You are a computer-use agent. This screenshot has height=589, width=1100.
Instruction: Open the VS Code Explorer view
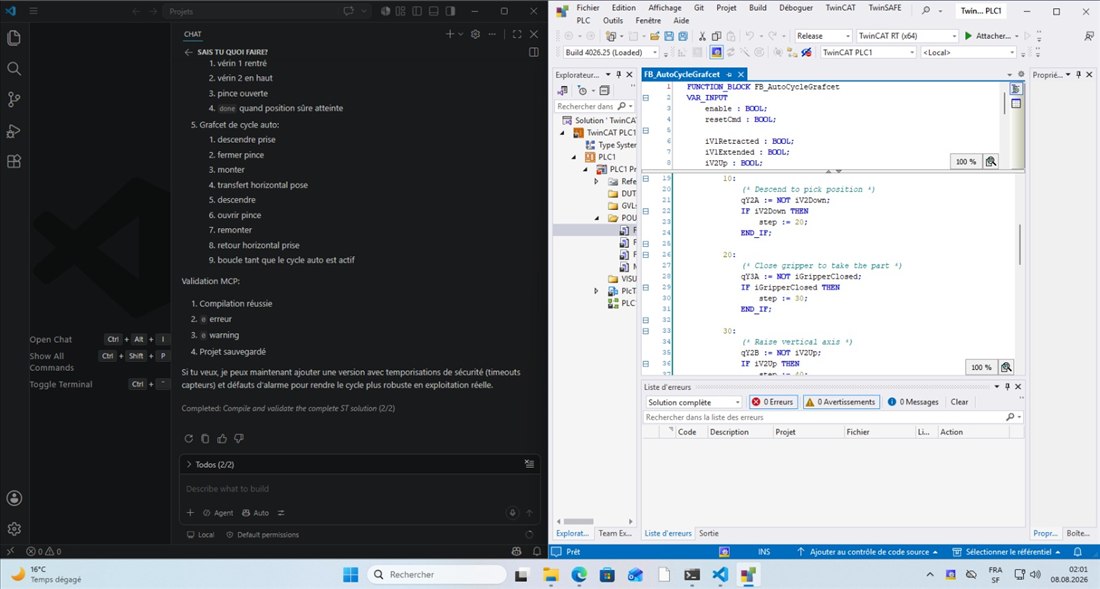click(x=13, y=38)
